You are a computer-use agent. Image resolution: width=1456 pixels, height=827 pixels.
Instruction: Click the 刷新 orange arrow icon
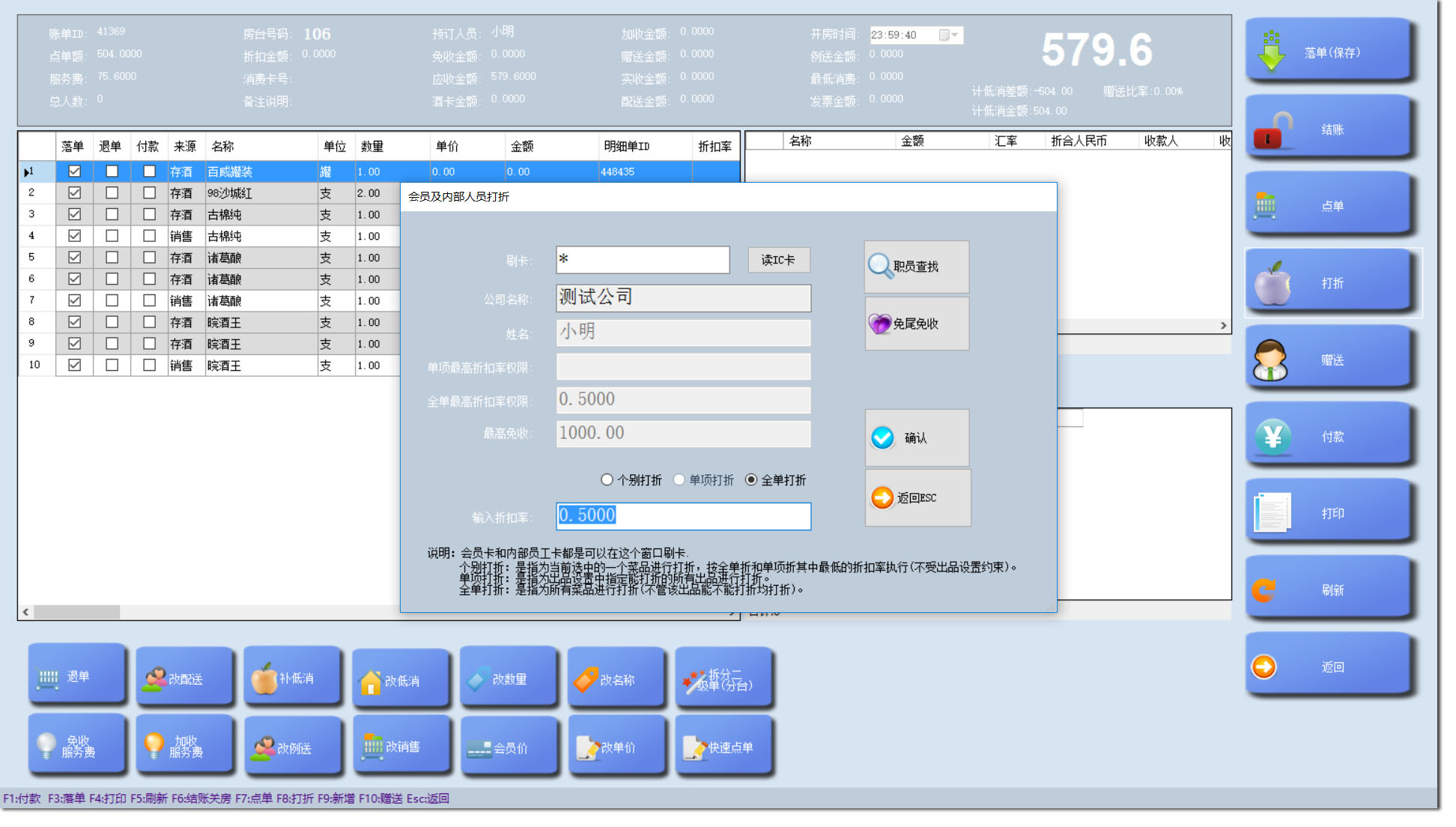1265,590
